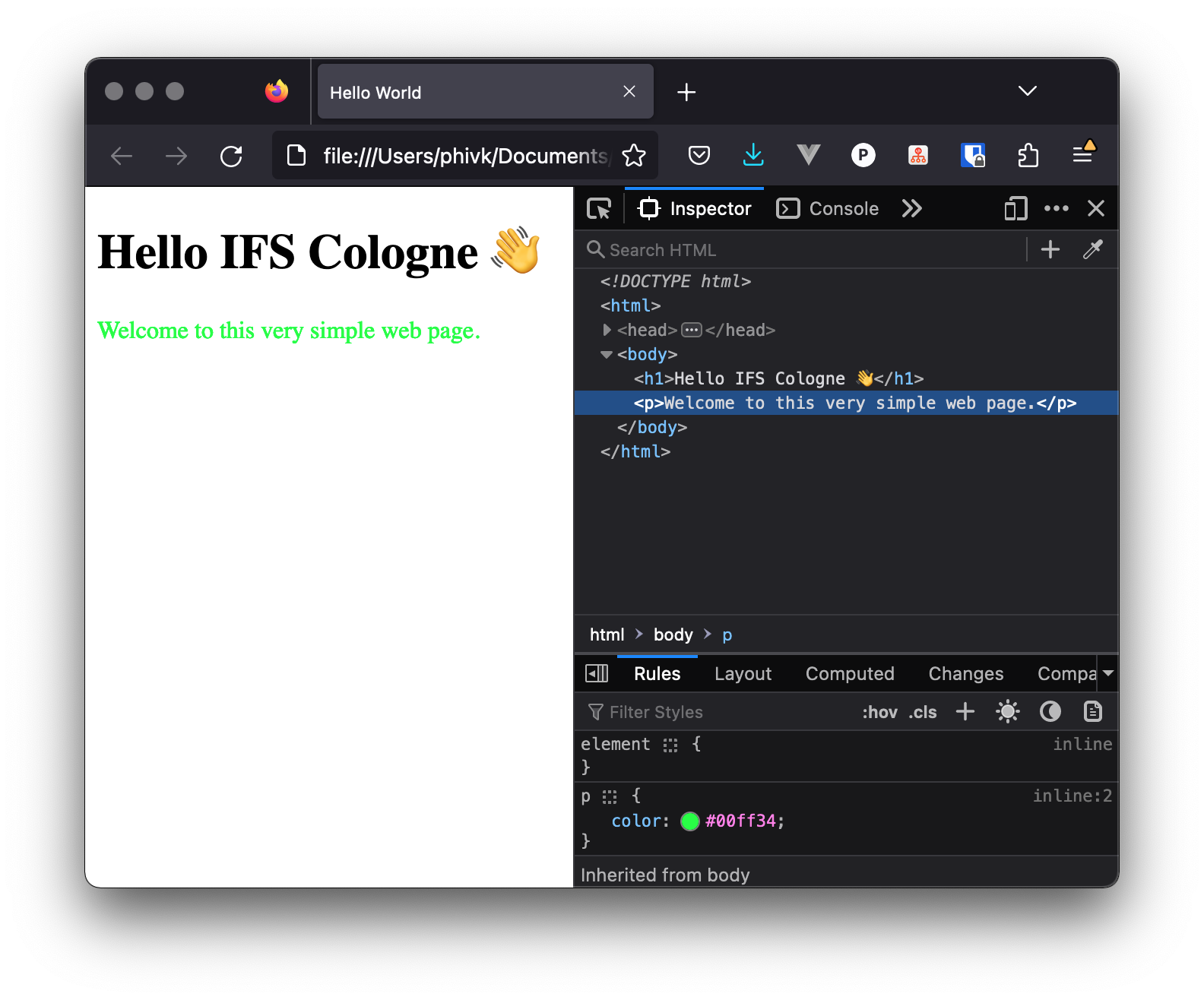This screenshot has height=1000, width=1204.
Task: Select the DOCTYPE html node
Action: (675, 281)
